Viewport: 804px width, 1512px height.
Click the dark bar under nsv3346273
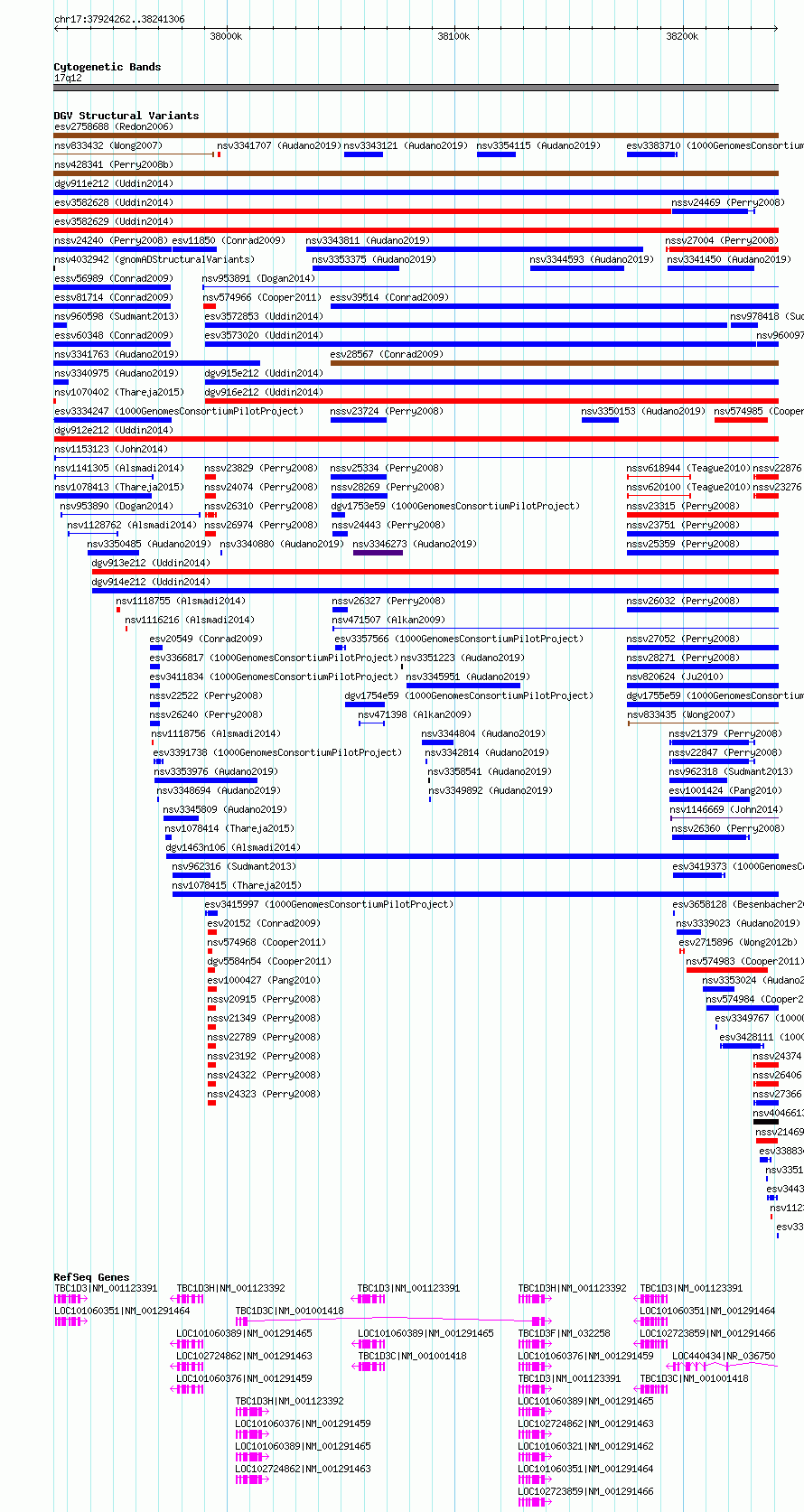378,553
